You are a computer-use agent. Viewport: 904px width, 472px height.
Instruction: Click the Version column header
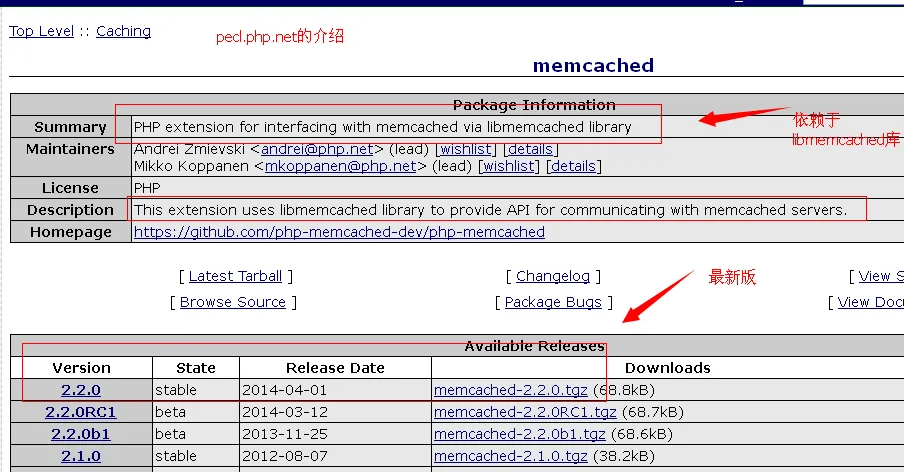[x=81, y=368]
